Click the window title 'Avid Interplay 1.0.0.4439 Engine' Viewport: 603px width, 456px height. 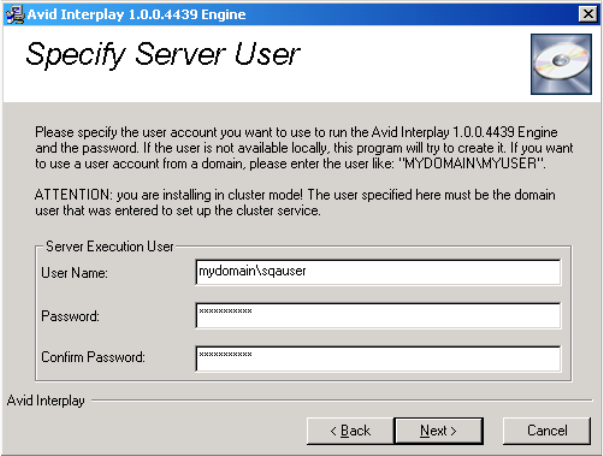tap(137, 15)
